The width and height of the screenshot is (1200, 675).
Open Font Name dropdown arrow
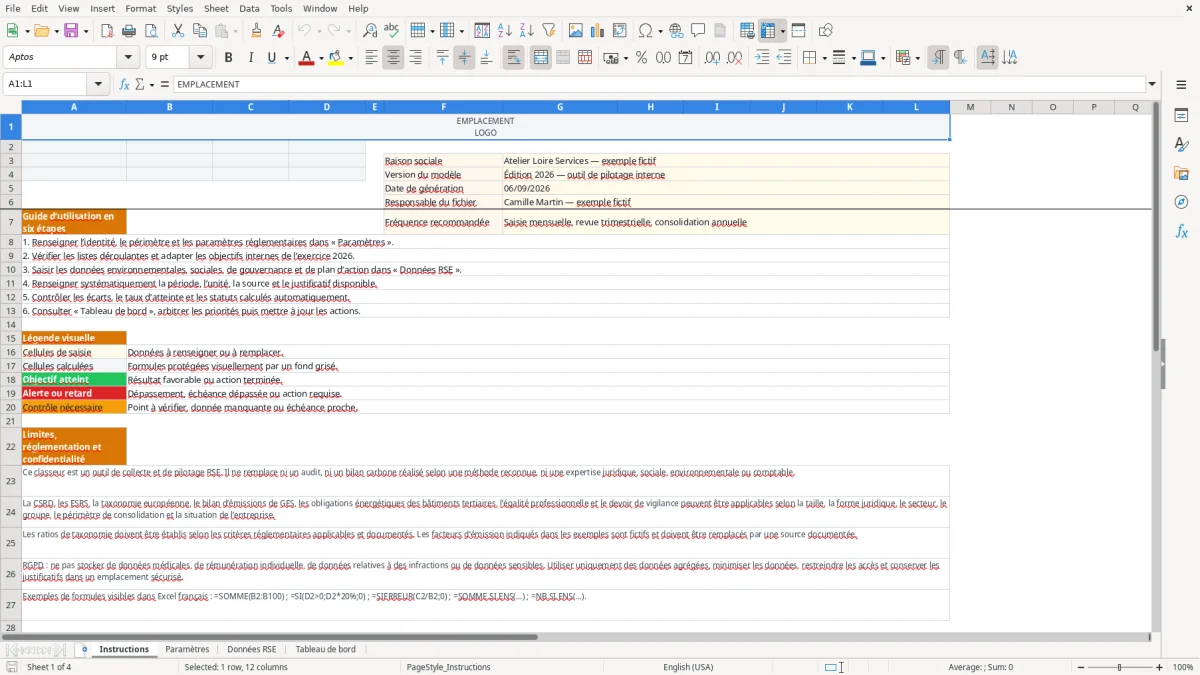coord(128,58)
